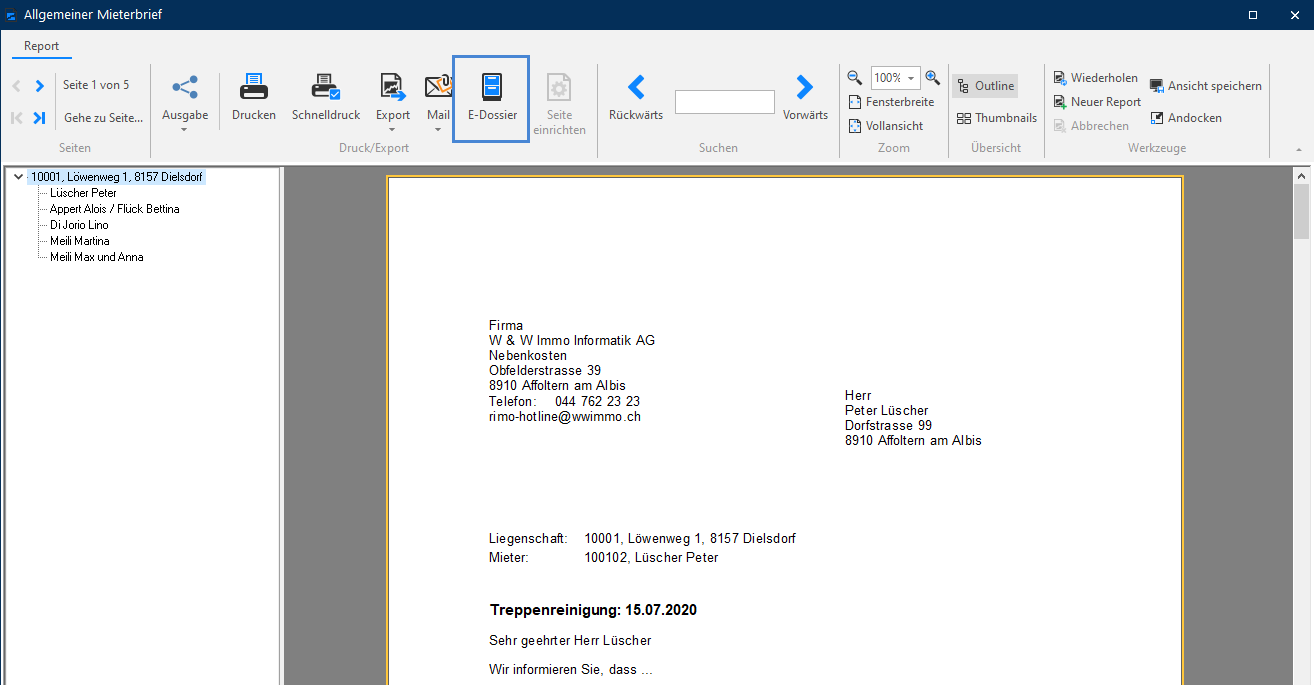The width and height of the screenshot is (1314, 685).
Task: Click the Vorwärts search arrow
Action: point(805,87)
